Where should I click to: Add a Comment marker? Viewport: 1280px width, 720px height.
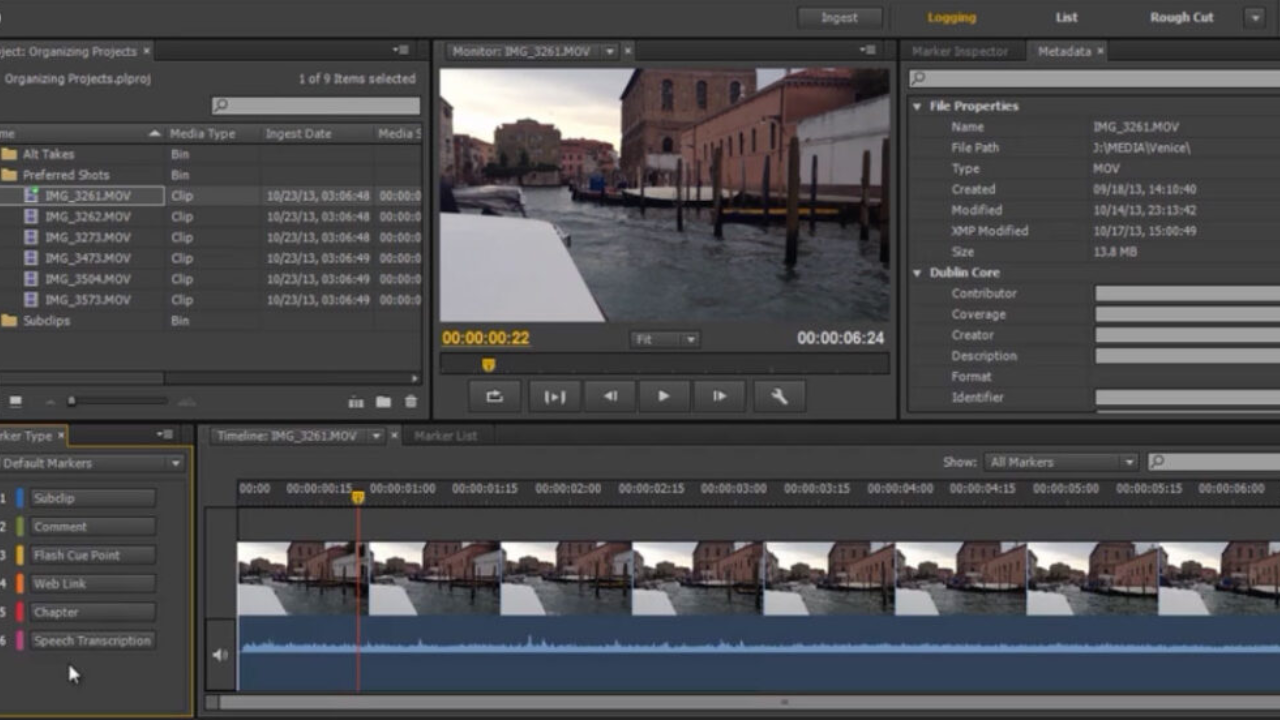point(92,527)
